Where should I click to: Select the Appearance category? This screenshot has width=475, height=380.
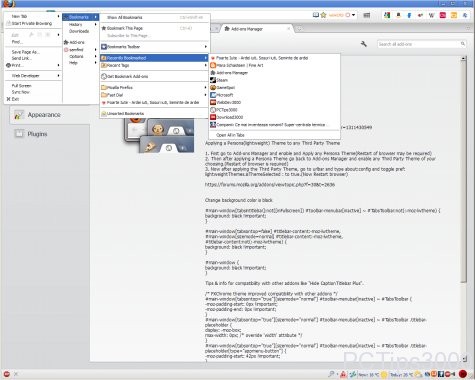(49, 115)
